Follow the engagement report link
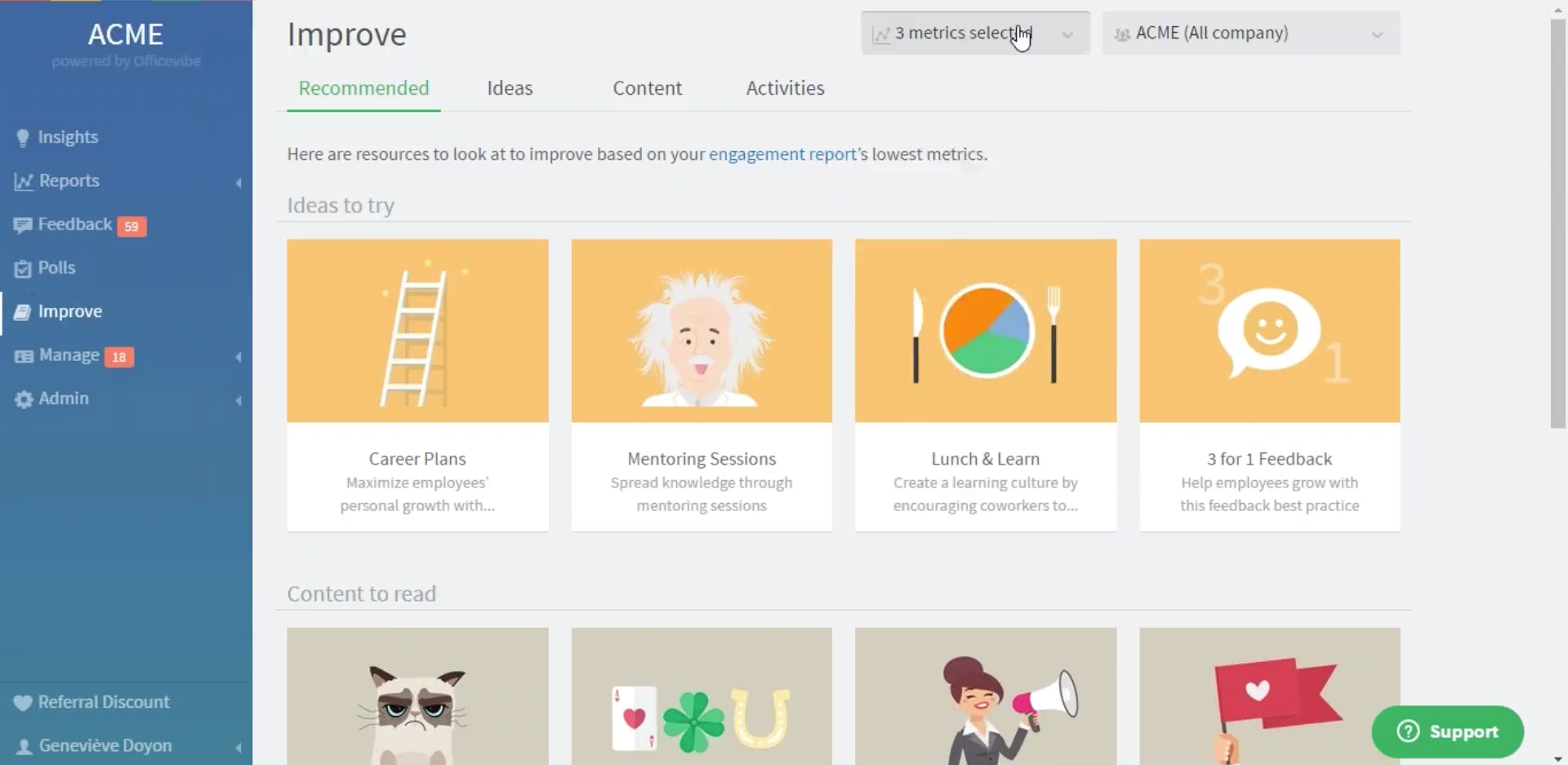This screenshot has height=765, width=1568. coord(782,154)
